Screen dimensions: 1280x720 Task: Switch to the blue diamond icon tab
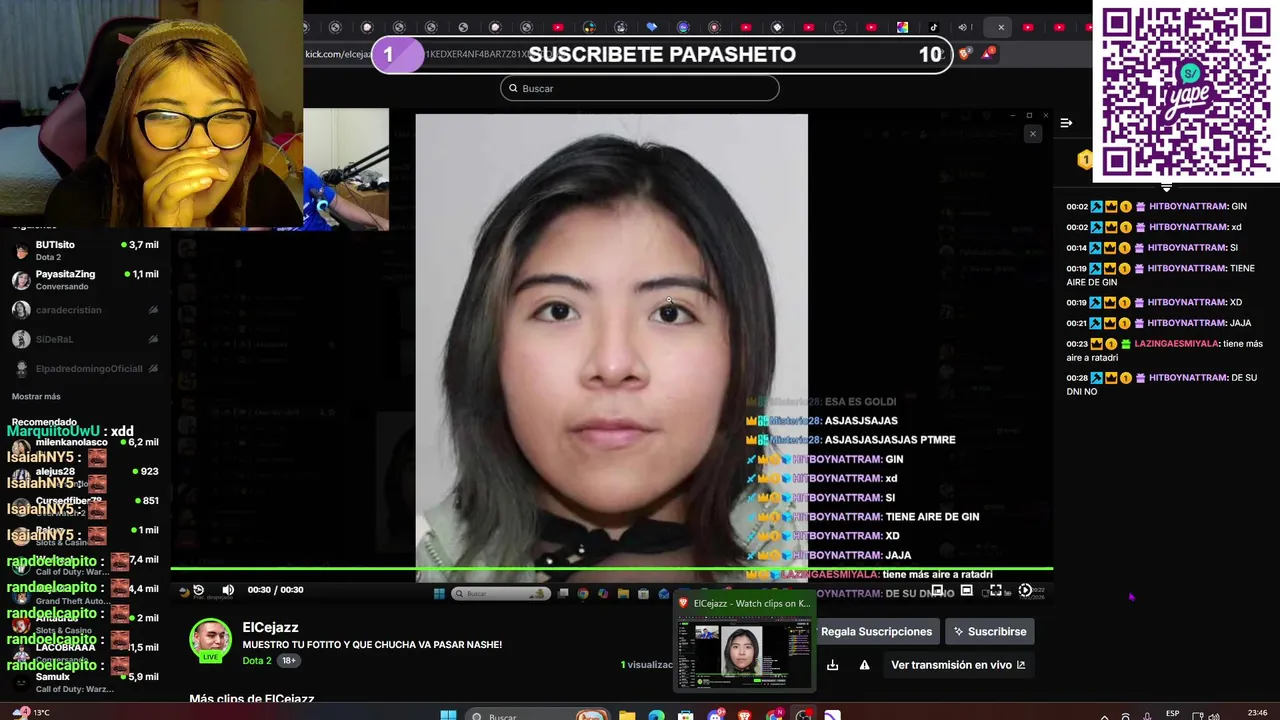coord(652,27)
